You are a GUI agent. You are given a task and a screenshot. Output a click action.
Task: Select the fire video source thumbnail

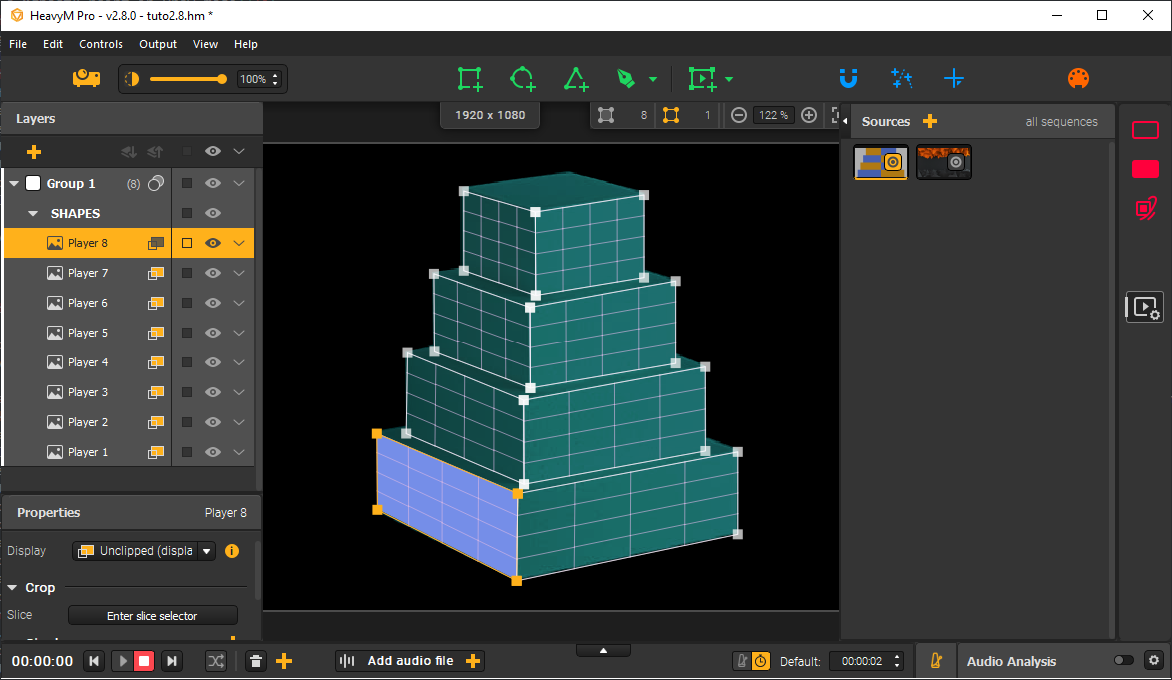click(943, 162)
